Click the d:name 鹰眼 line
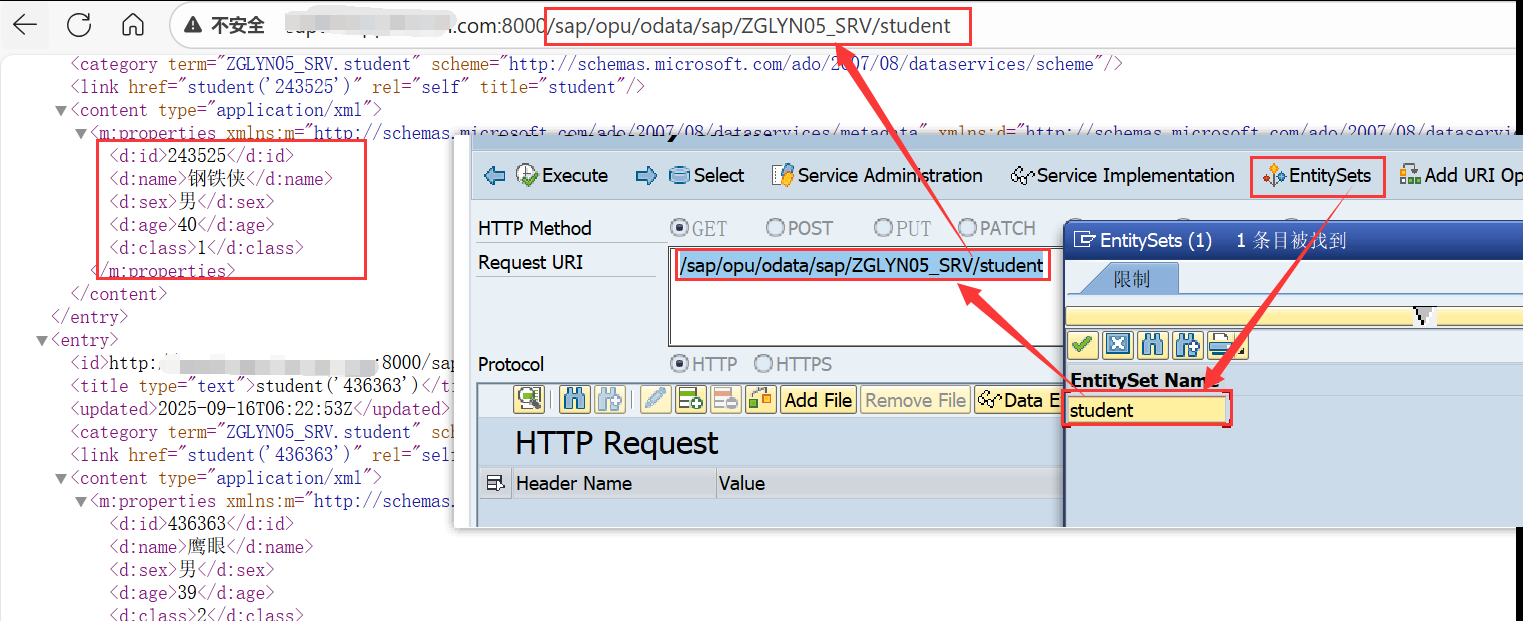The image size is (1523, 621). 211,547
